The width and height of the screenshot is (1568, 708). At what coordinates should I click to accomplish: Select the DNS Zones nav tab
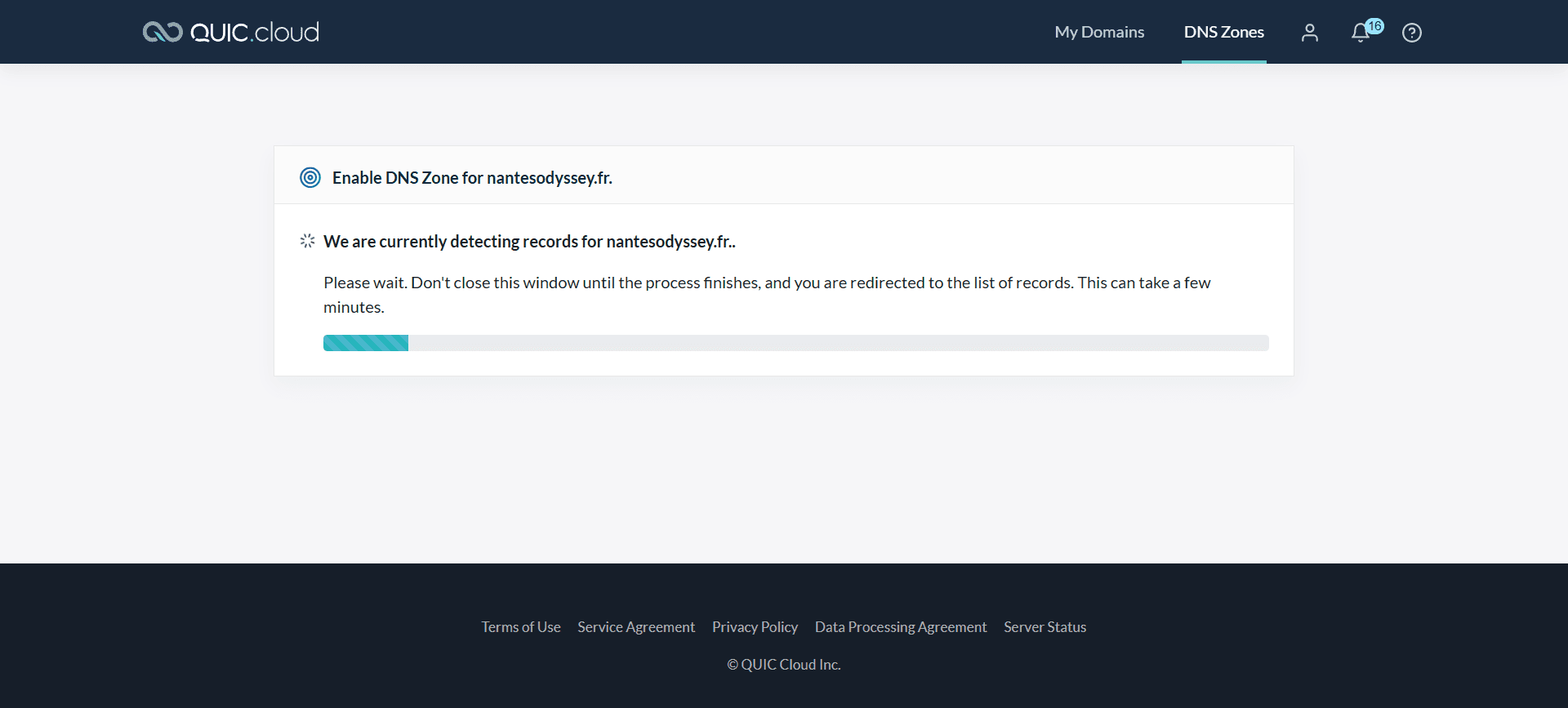tap(1223, 32)
